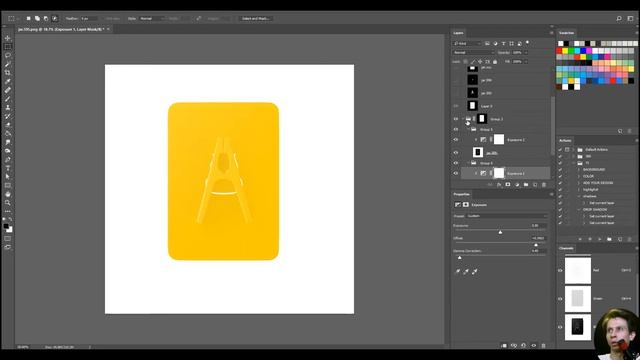Screen dimensions: 640x360
Task: Click the Exposure slider handle
Action: pos(500,232)
